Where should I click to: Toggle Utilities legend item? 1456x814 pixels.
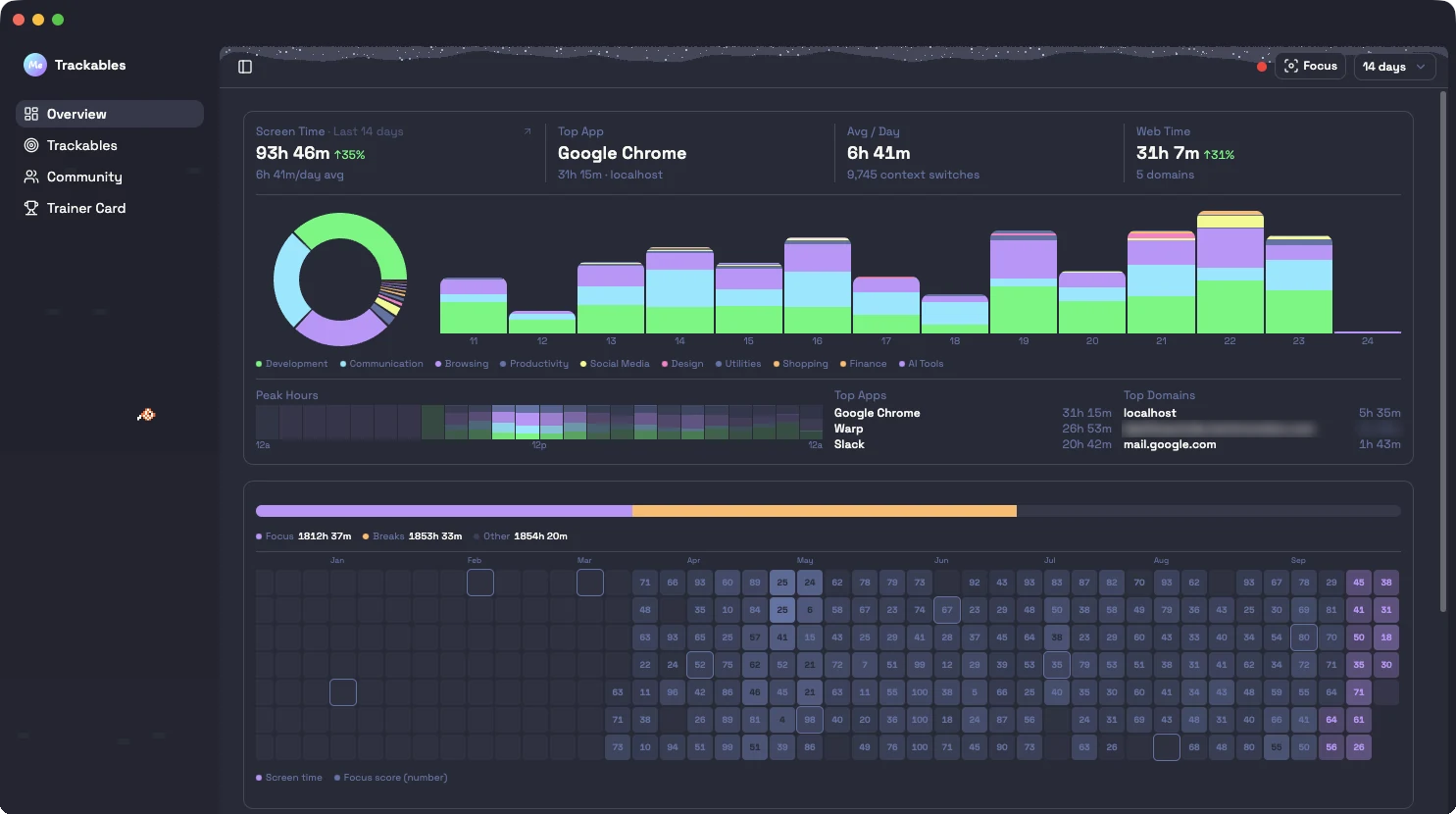pyautogui.click(x=738, y=364)
